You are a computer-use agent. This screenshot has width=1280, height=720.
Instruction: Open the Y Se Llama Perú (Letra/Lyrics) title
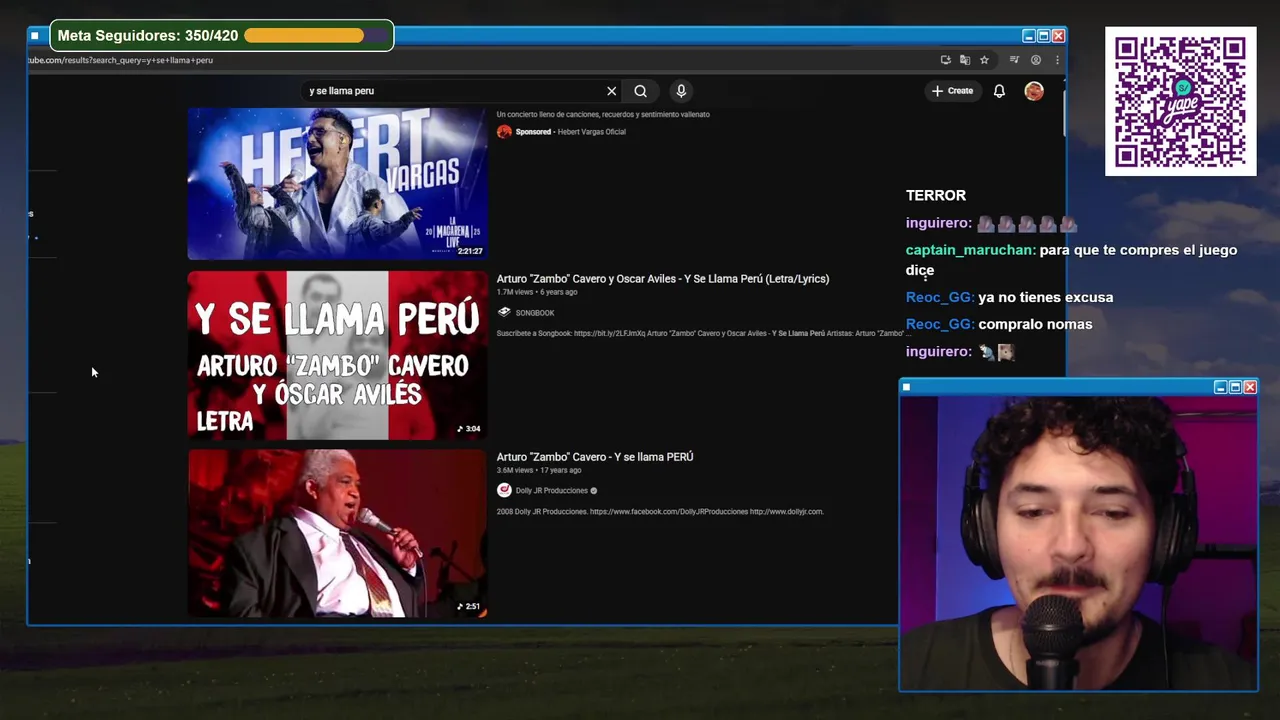tap(663, 279)
